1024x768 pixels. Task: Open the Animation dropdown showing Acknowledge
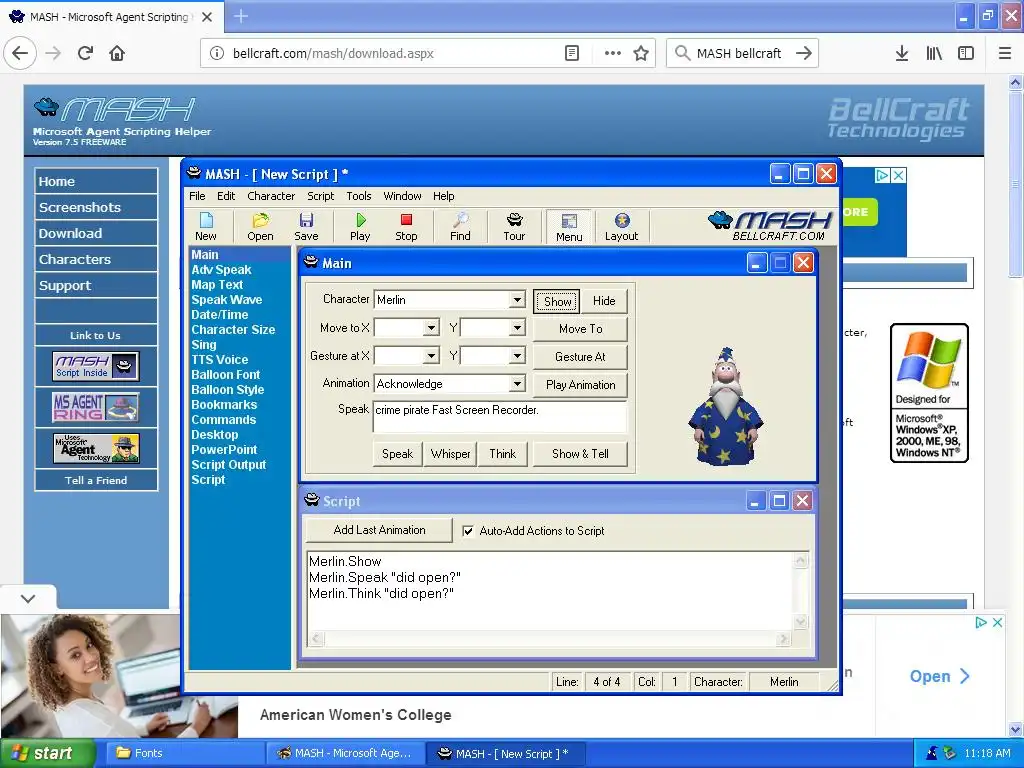pos(517,384)
